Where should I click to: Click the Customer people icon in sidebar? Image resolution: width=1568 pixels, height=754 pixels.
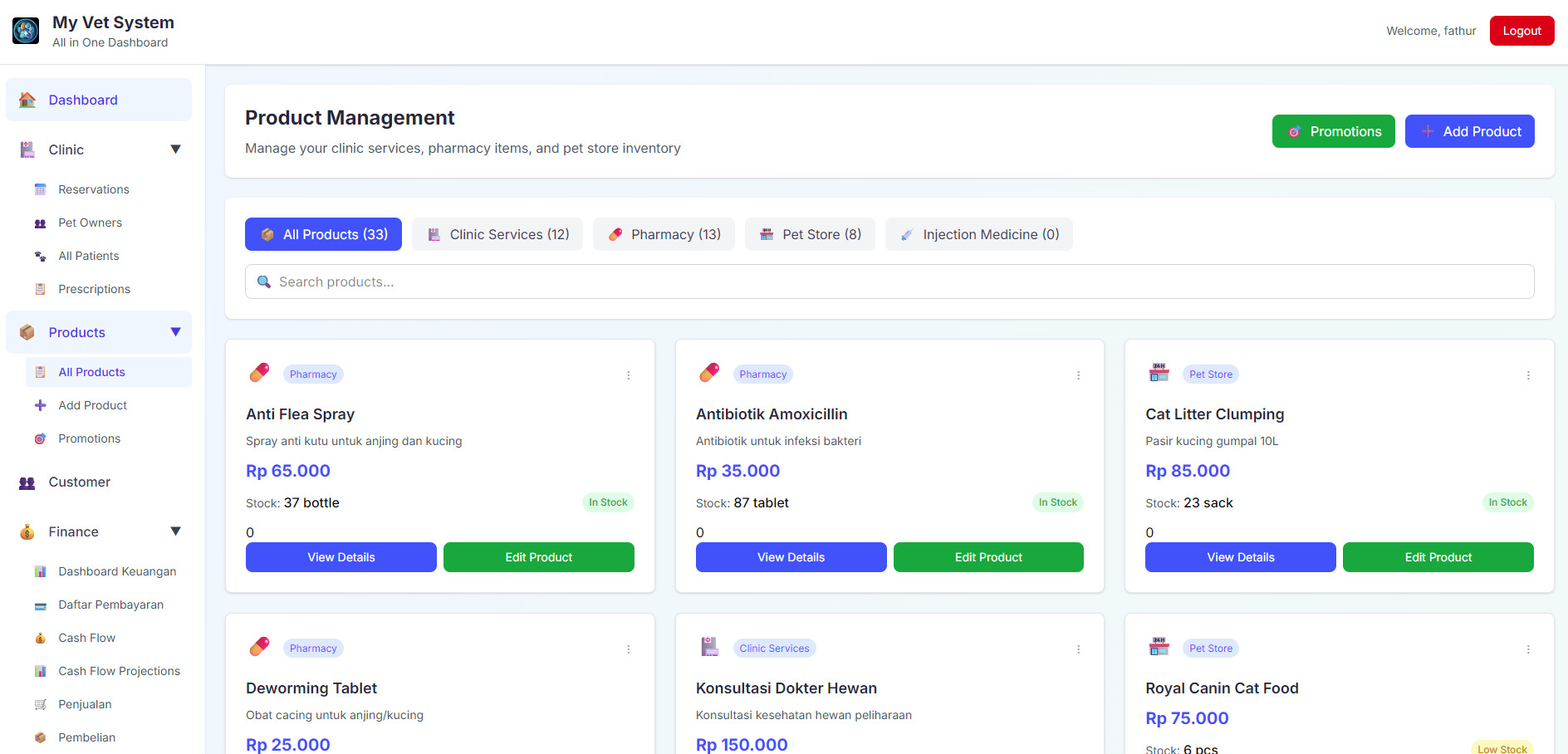click(x=27, y=482)
